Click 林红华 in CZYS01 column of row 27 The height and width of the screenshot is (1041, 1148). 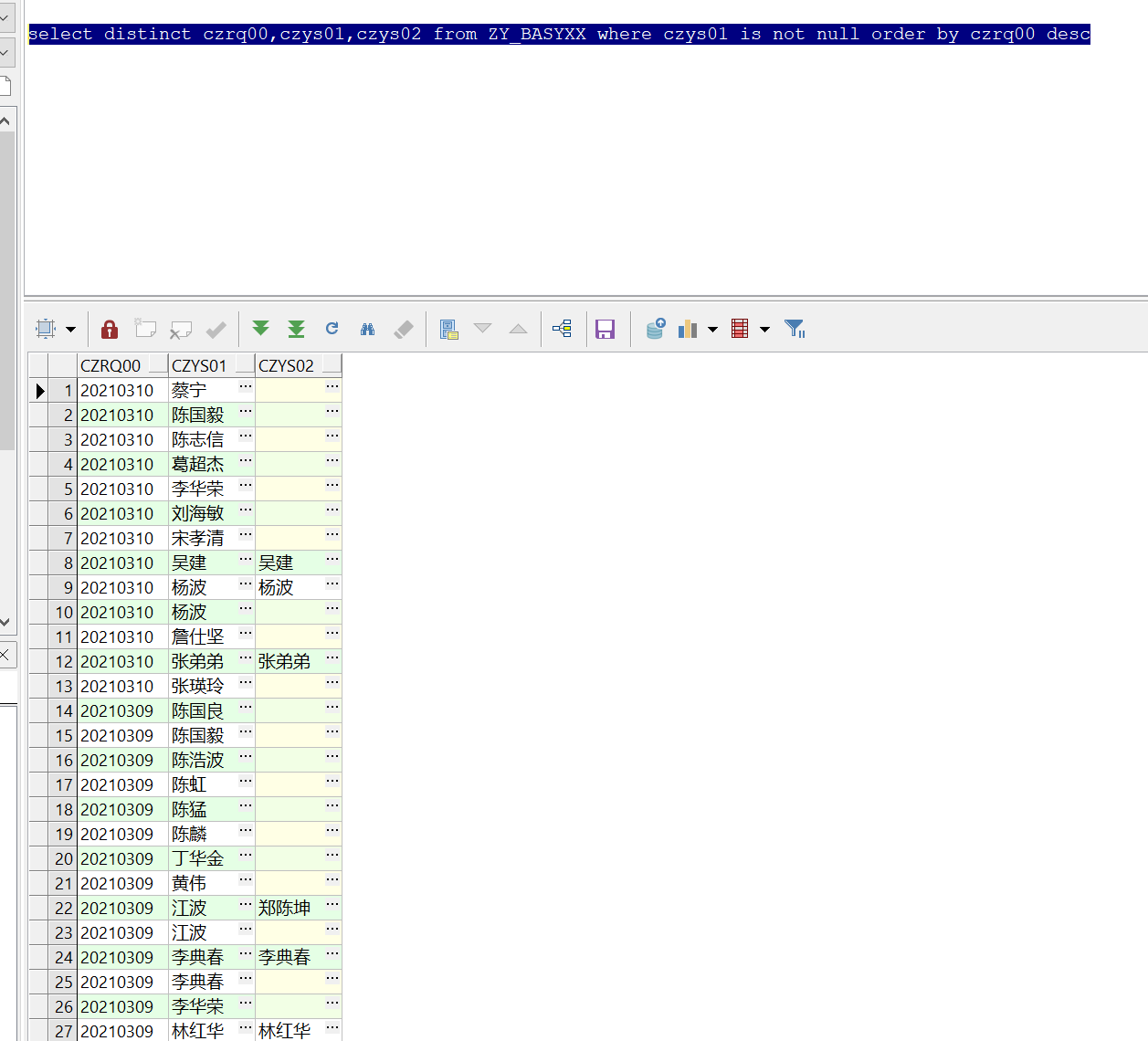(x=211, y=1031)
